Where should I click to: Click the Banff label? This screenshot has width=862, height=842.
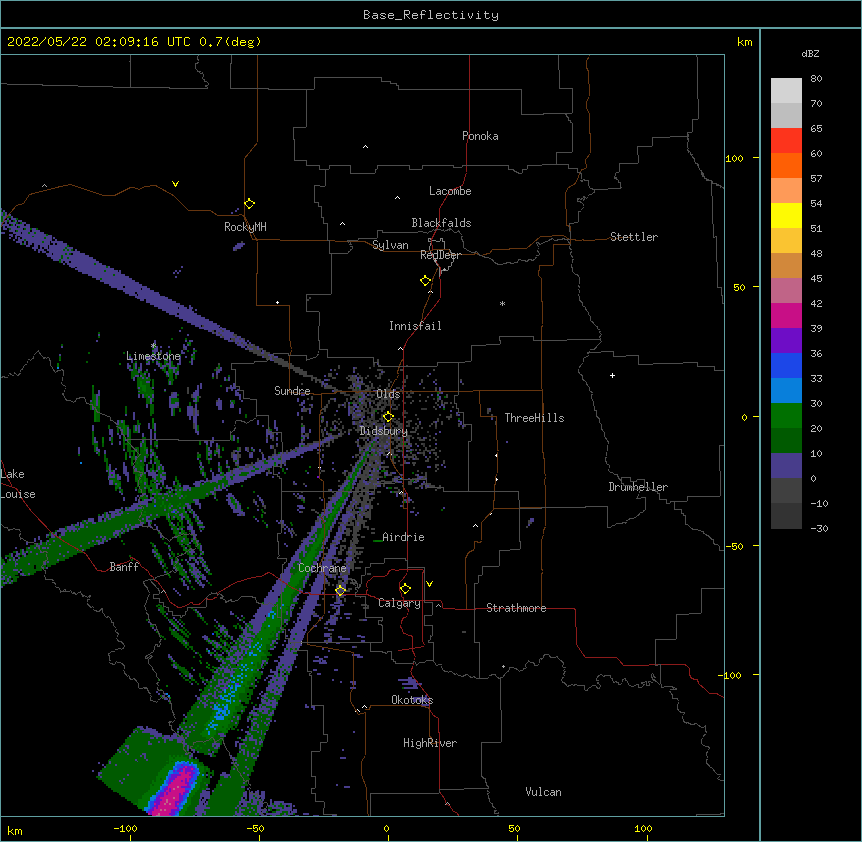[x=124, y=567]
